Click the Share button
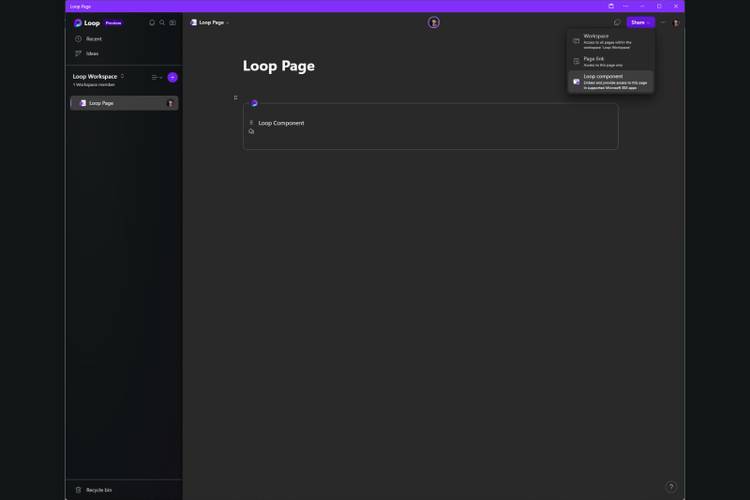 (640, 22)
